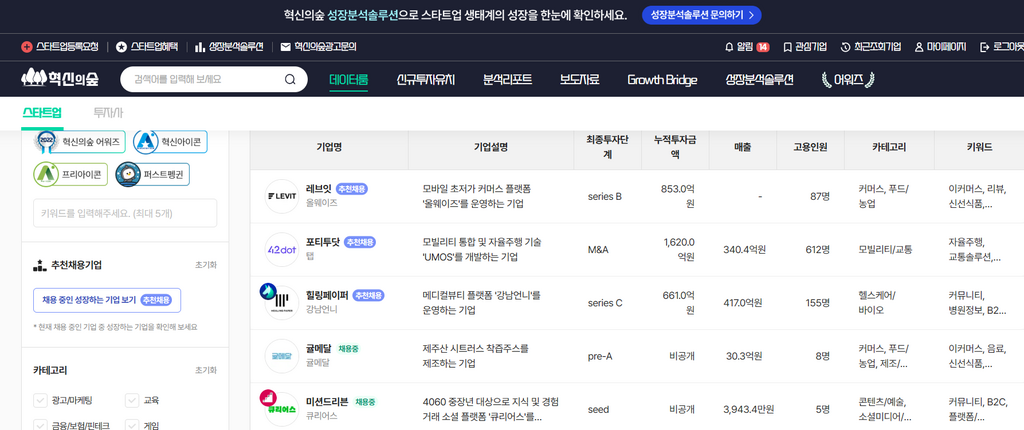The width and height of the screenshot is (1024, 430).
Task: Click 스타트업등록요청 plus icon link
Action: [x=59, y=47]
